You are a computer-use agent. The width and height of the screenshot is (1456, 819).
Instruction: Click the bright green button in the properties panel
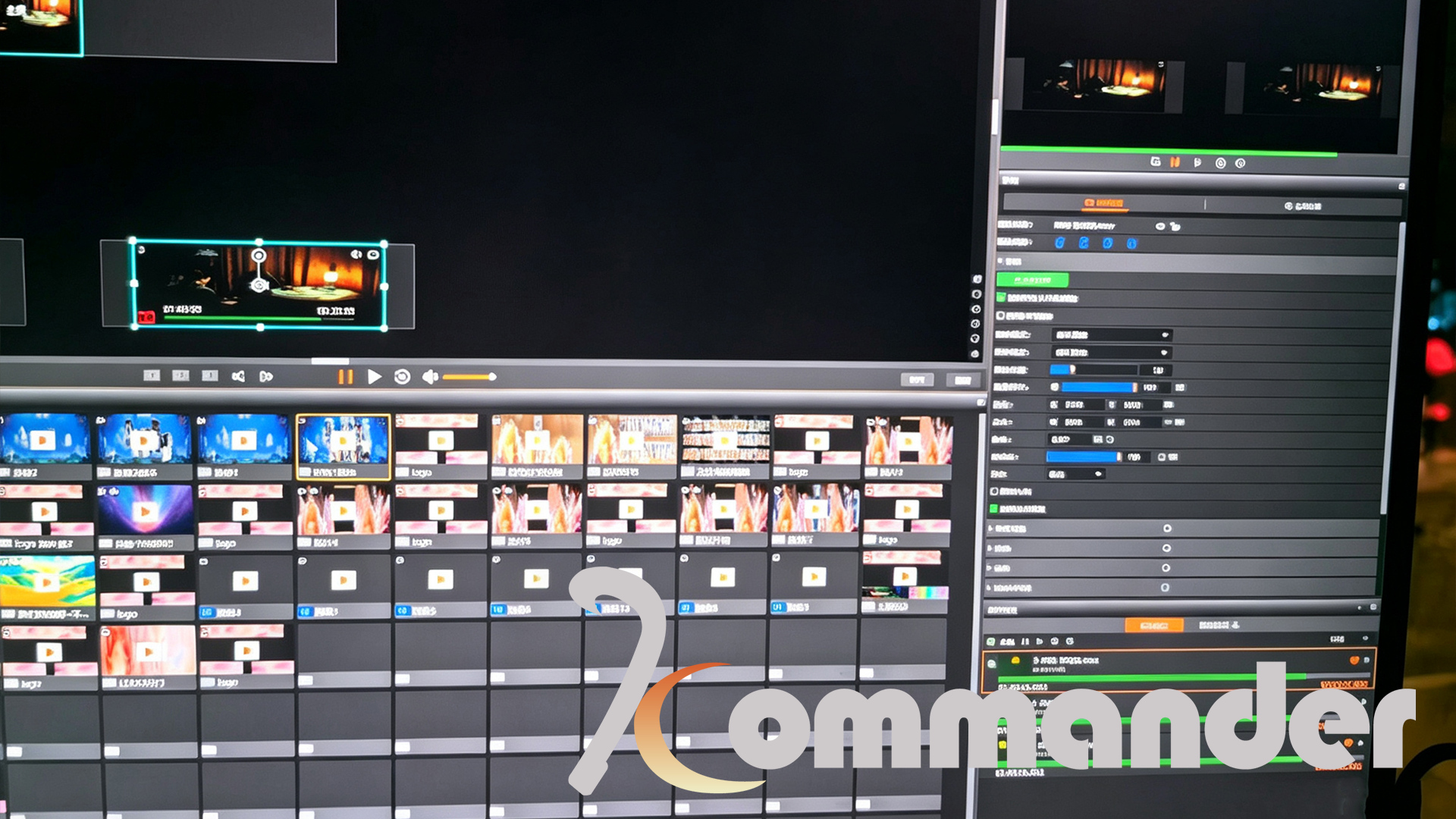click(1032, 280)
